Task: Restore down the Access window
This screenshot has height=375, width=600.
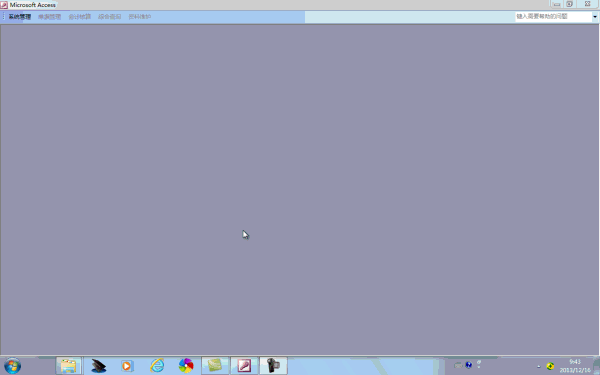Action: (569, 4)
